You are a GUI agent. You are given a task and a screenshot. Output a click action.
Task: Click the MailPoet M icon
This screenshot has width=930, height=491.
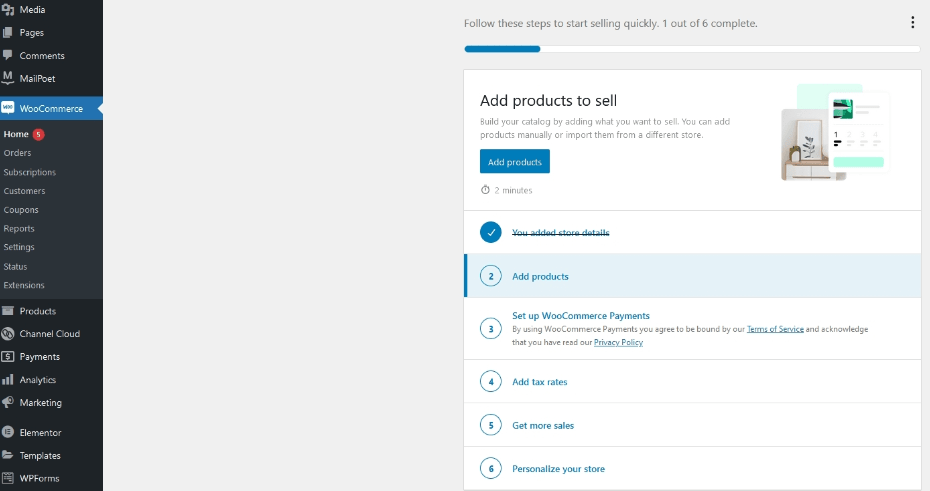coord(8,78)
